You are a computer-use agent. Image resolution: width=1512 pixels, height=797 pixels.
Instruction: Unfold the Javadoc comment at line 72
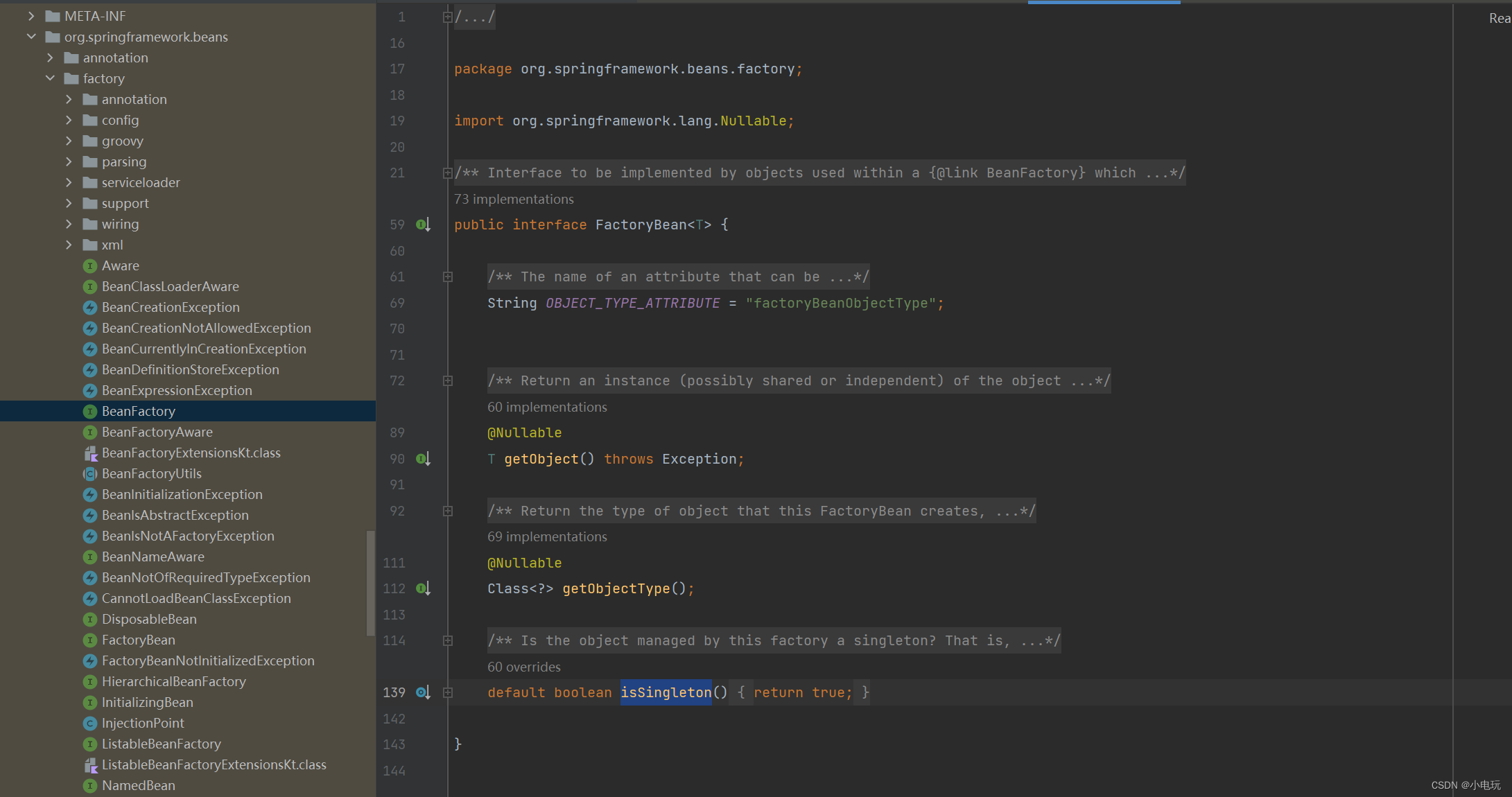click(x=448, y=381)
